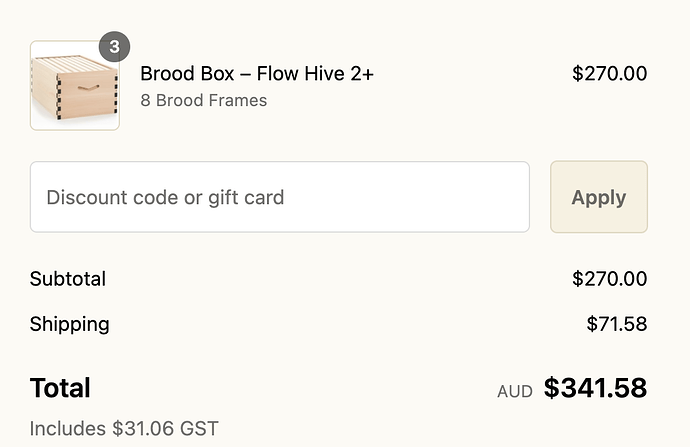This screenshot has width=690, height=447.
Task: Click the Subtotal label
Action: point(68,279)
